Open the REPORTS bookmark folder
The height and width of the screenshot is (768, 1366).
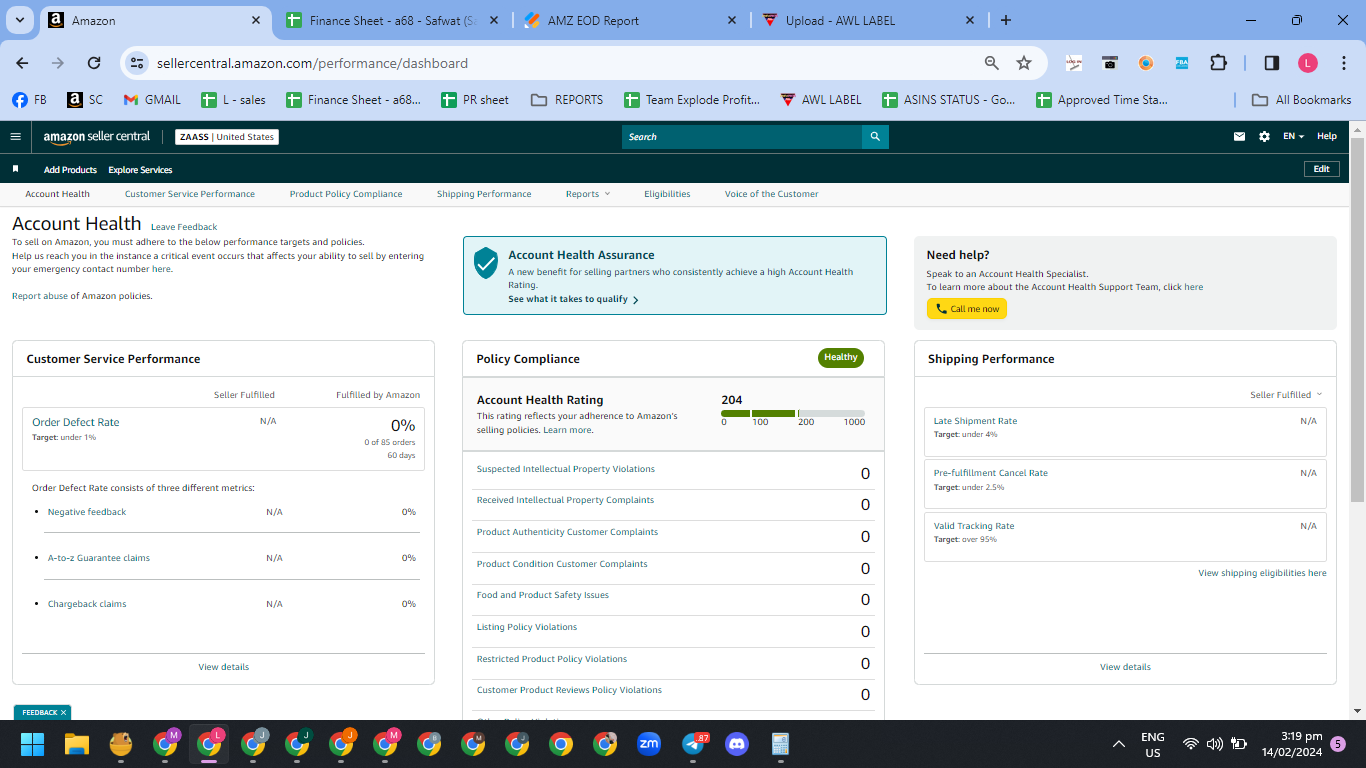(x=567, y=100)
